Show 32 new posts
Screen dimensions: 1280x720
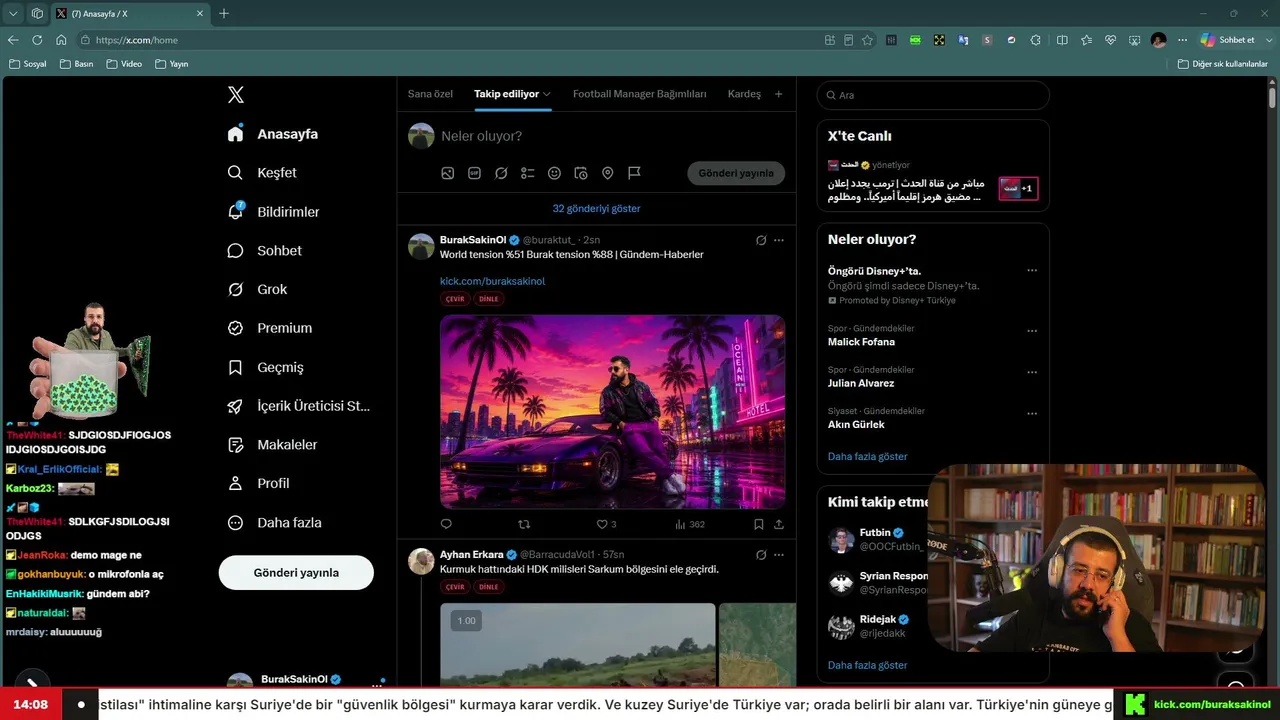pos(596,209)
